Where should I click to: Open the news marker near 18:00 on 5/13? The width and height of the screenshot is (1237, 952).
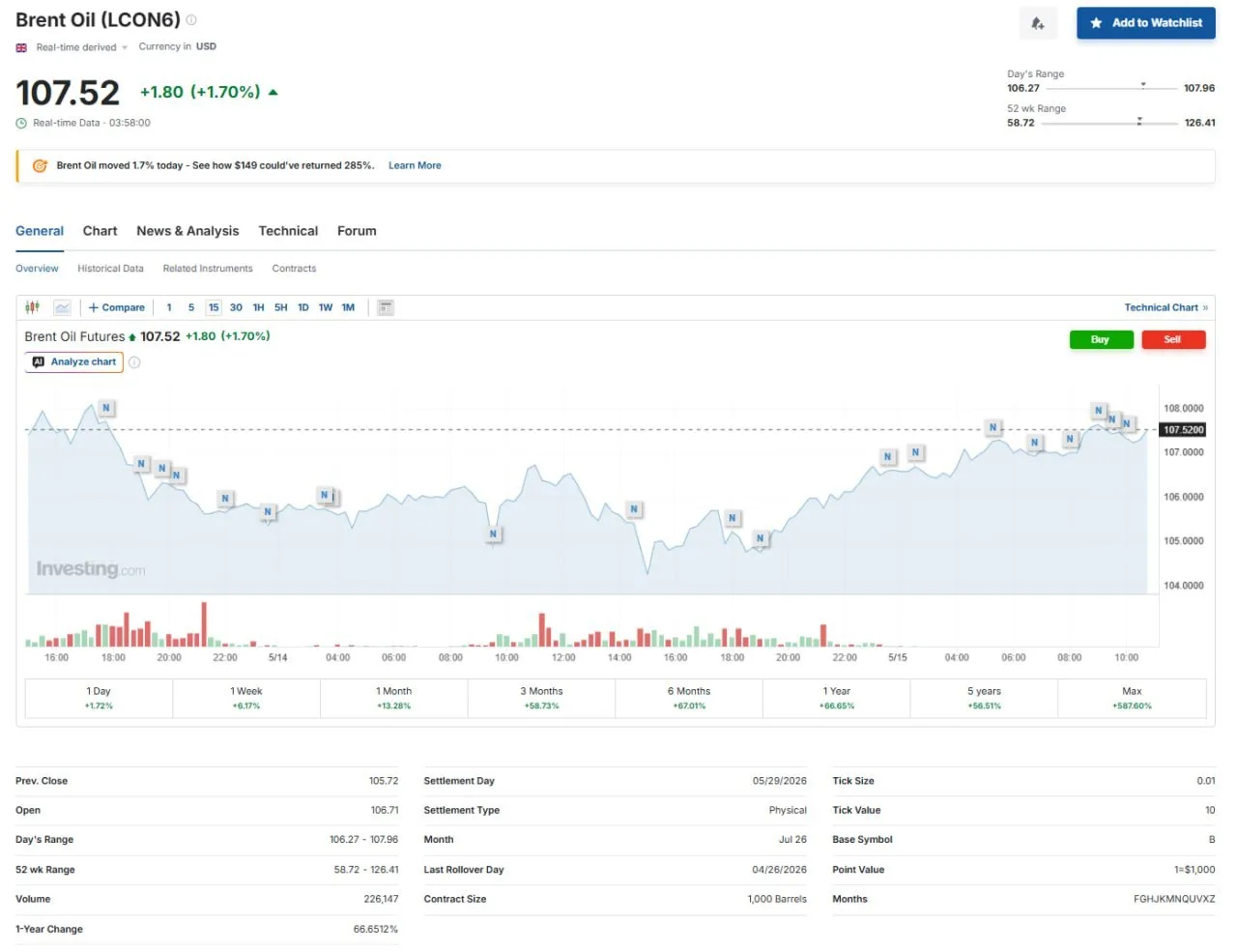(x=106, y=408)
